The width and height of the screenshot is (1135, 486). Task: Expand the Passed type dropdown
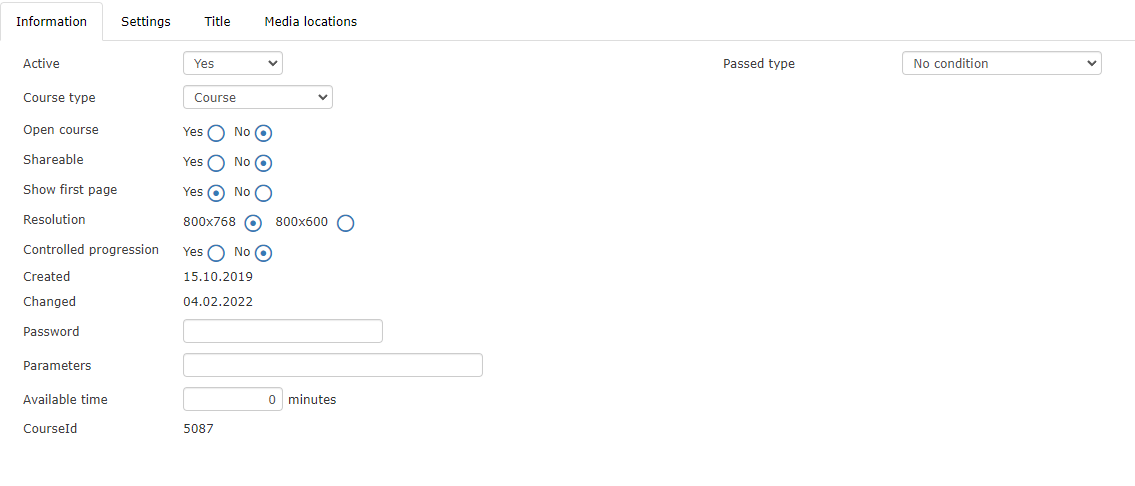[1001, 63]
